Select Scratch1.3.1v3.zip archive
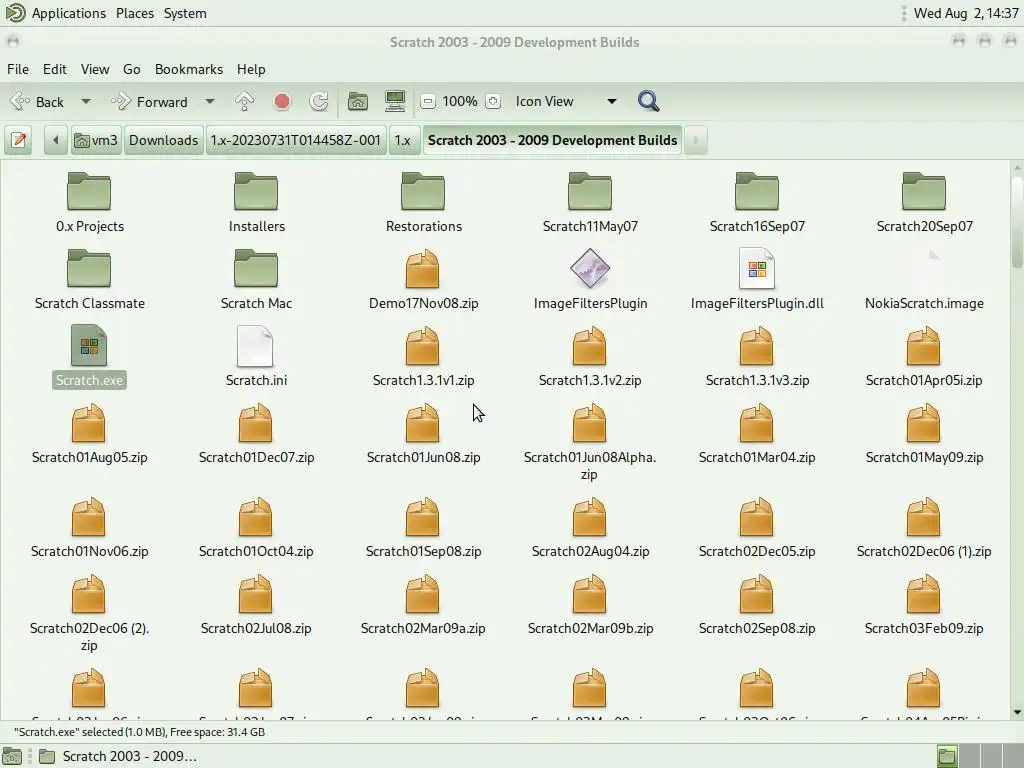This screenshot has width=1024, height=768. (x=757, y=357)
